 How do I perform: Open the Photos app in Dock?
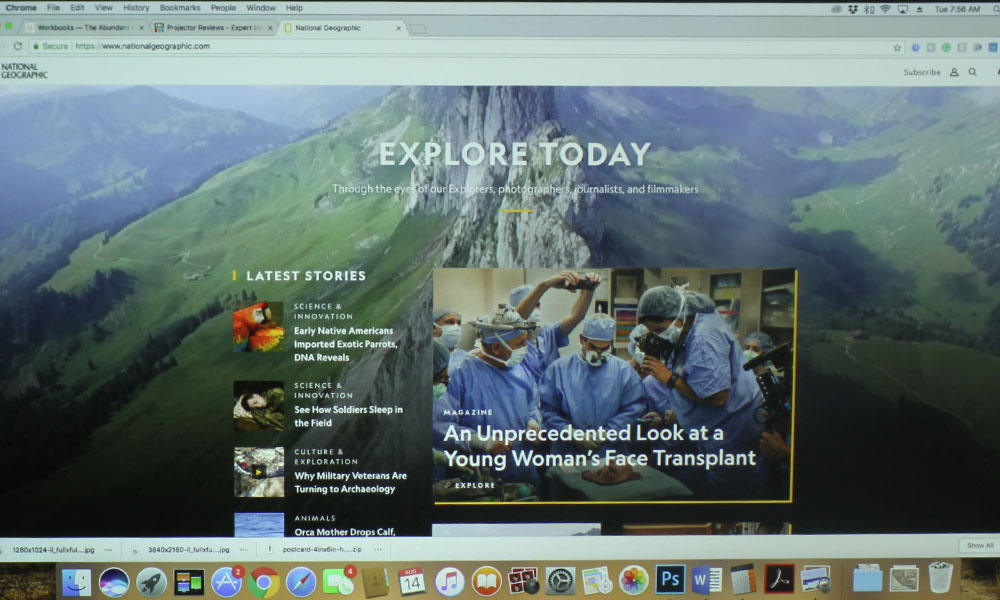click(633, 582)
